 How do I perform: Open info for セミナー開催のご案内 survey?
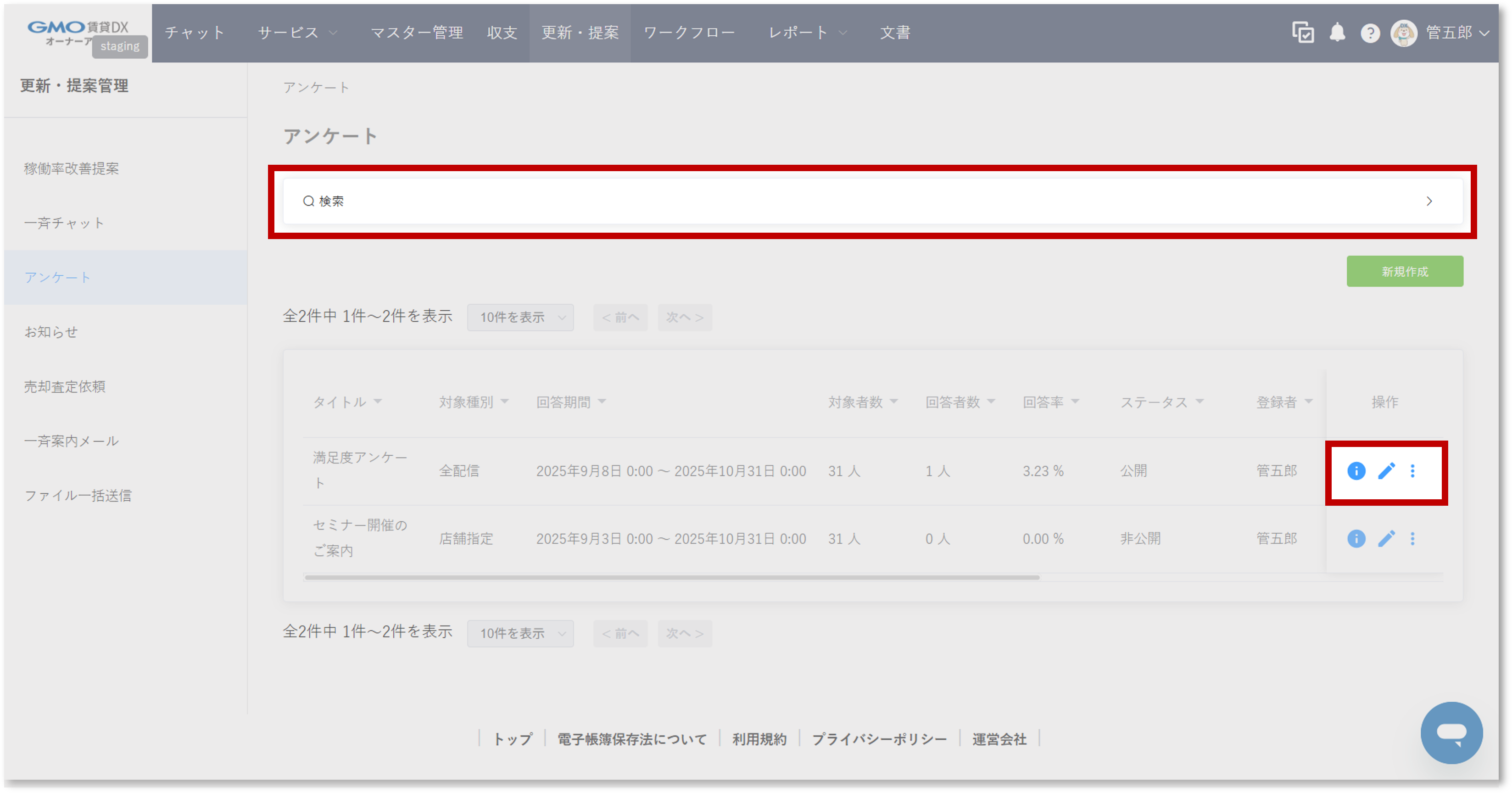pos(1356,539)
